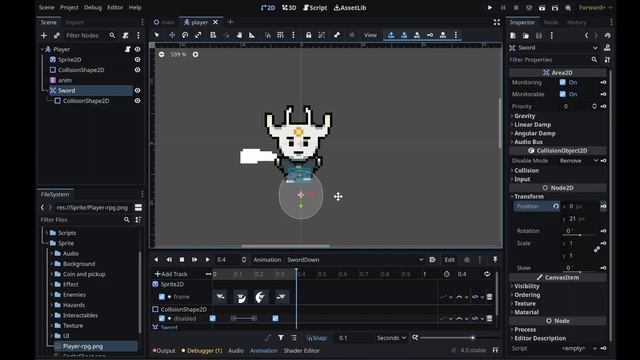Viewport: 640px width, 360px height.
Task: Stop the animation playback
Action: 182,260
